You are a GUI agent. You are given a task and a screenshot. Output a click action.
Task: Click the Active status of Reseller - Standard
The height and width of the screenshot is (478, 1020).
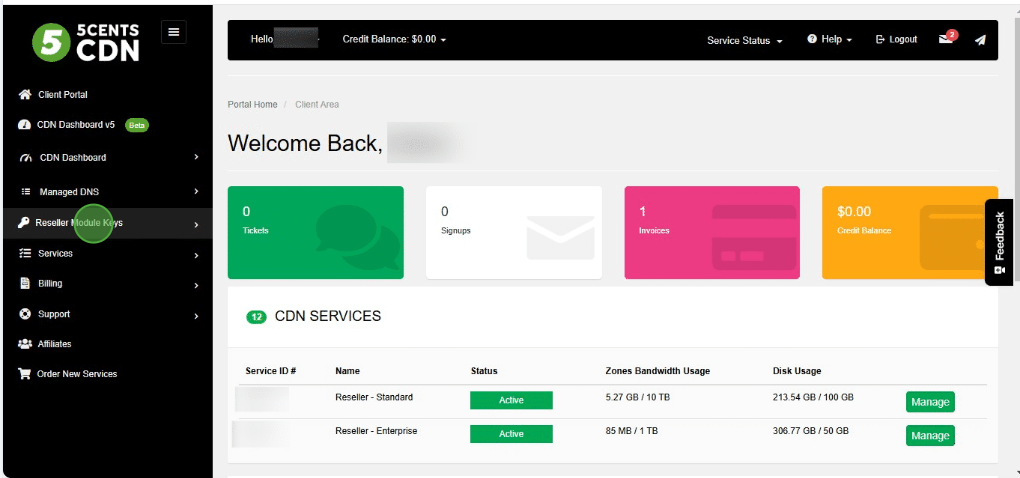(511, 400)
